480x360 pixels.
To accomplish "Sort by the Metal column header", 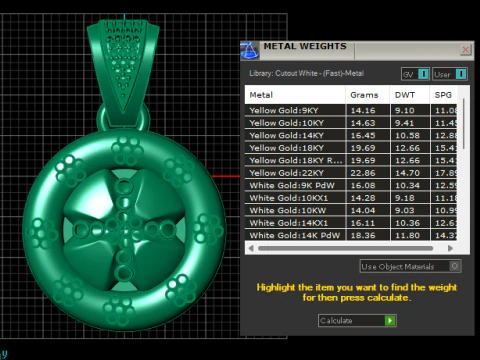I will 295,95.
